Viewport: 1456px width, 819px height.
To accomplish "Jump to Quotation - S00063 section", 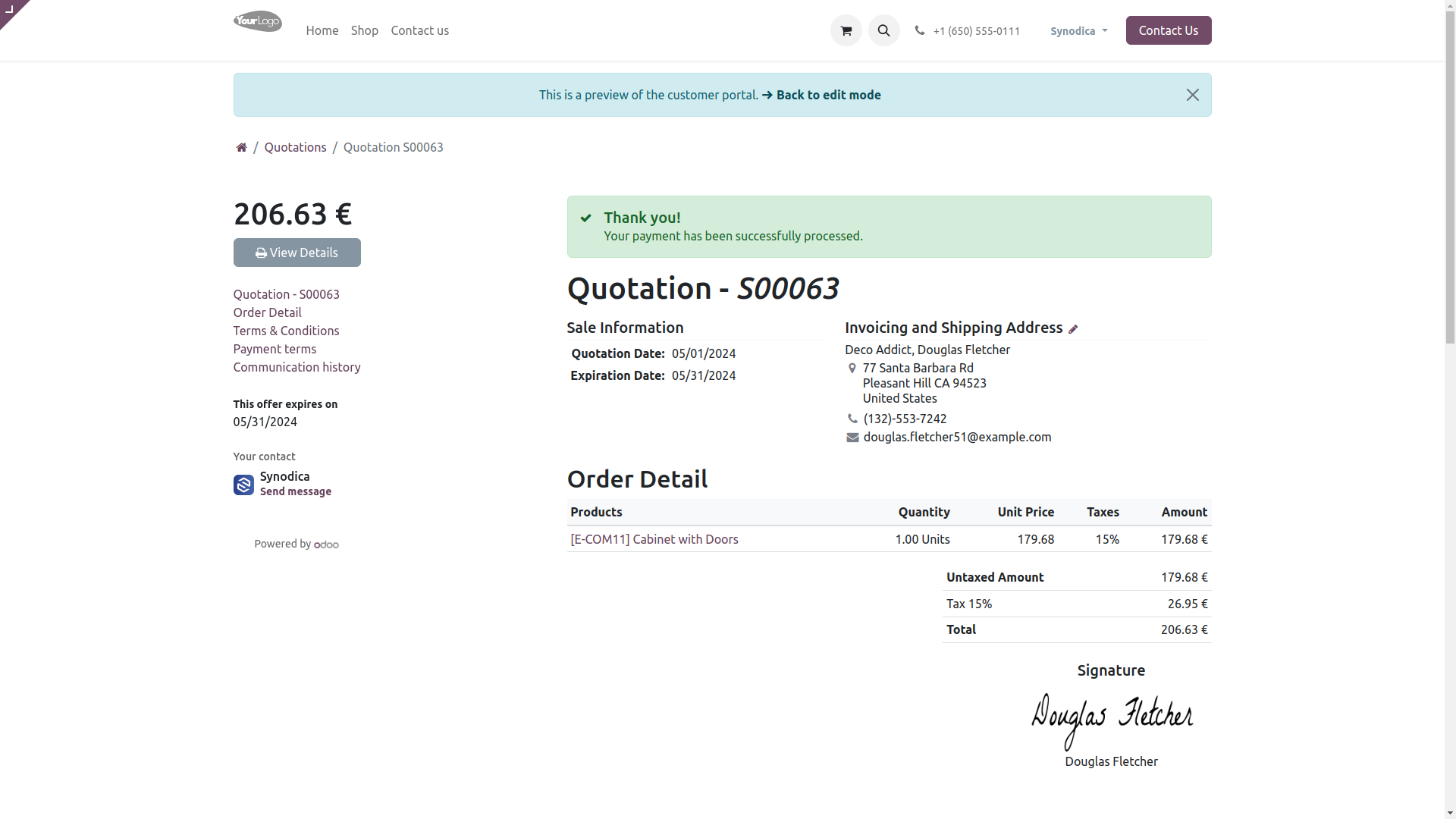I will 286,294.
